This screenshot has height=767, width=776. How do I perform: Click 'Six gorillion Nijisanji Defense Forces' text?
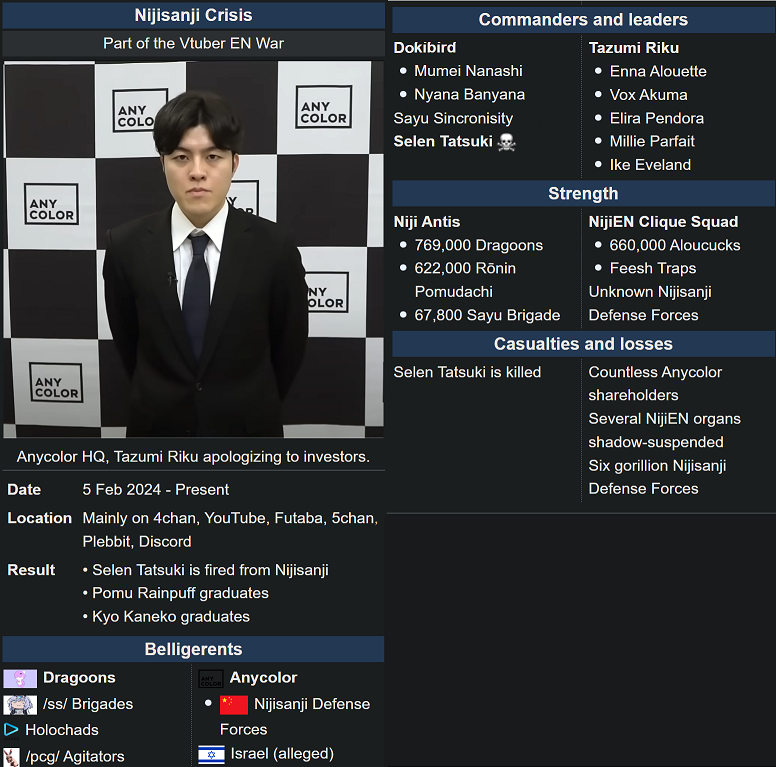coord(658,477)
